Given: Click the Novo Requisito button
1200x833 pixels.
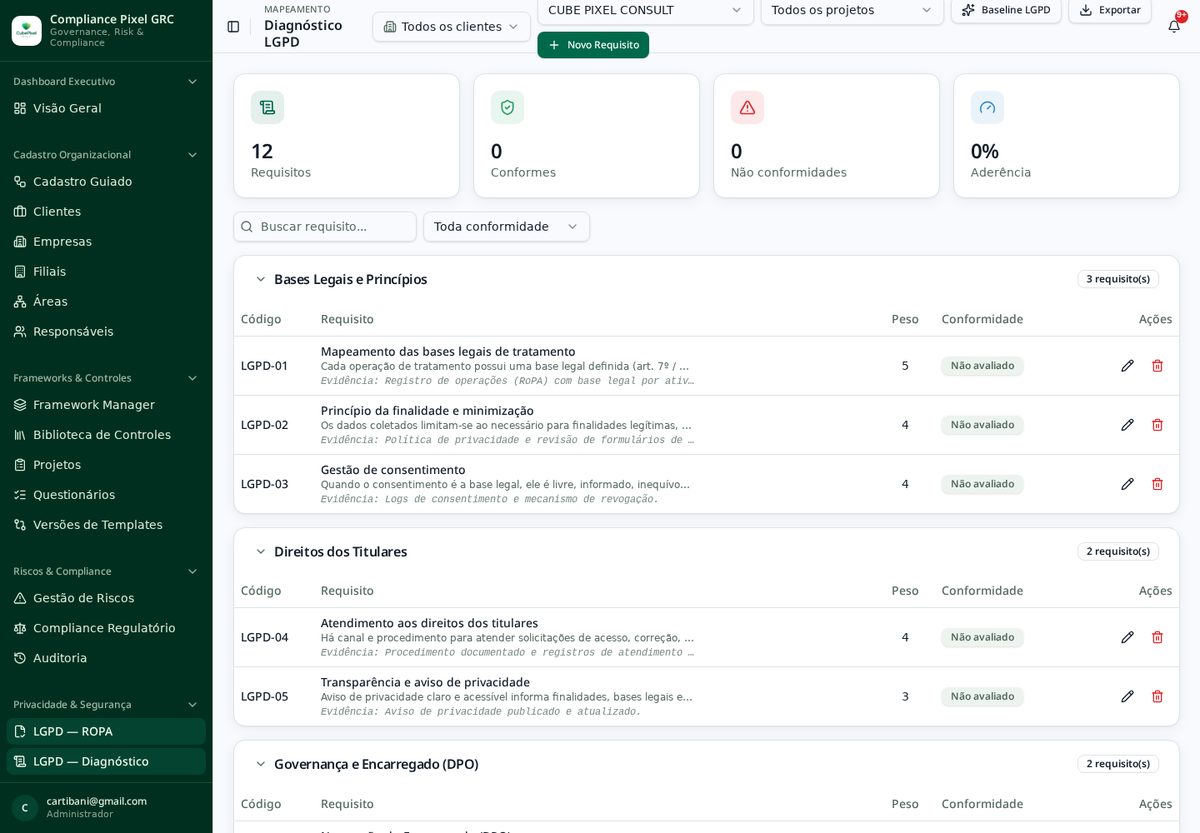Looking at the screenshot, I should click(x=593, y=45).
